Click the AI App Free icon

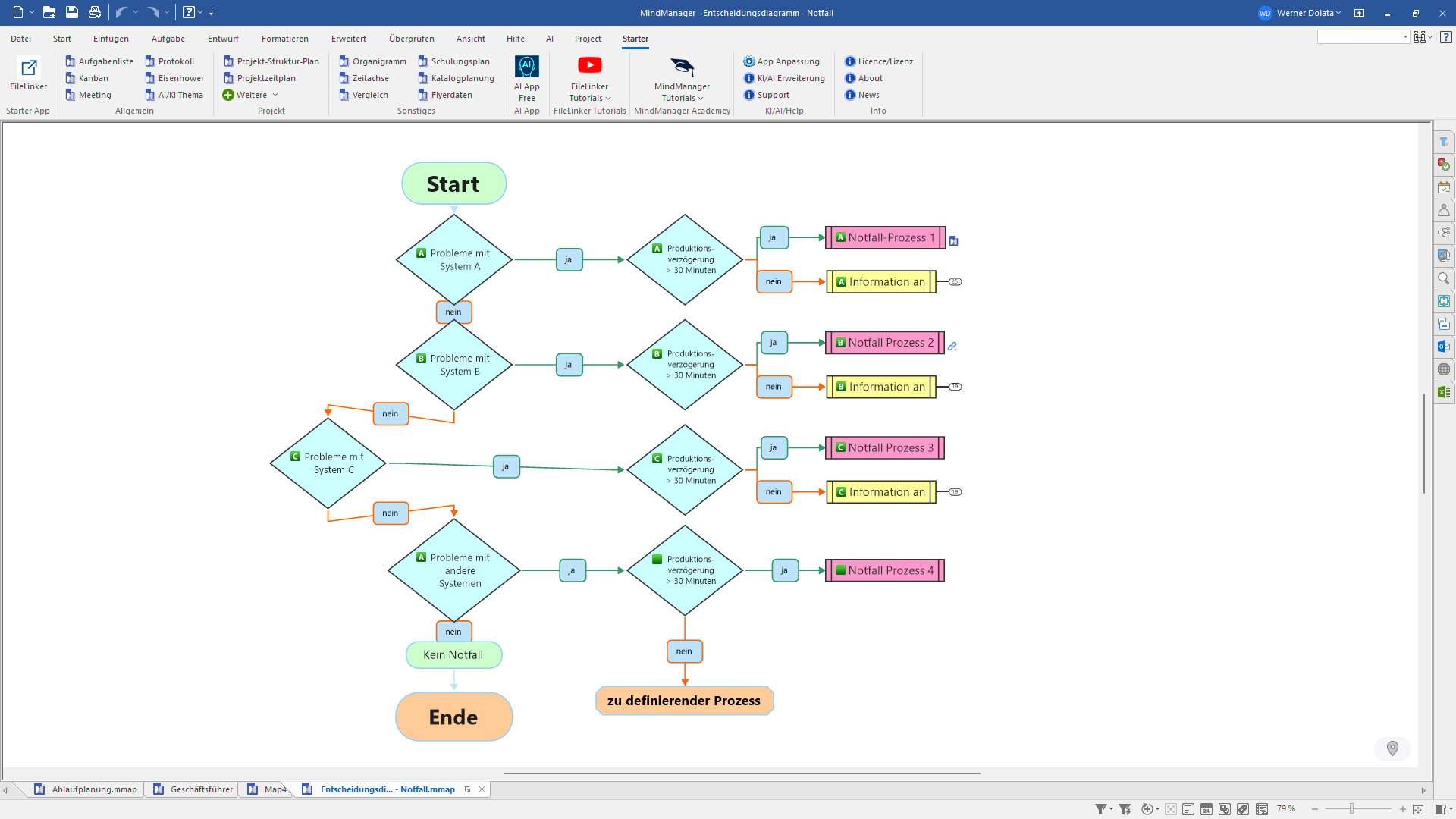pos(526,67)
